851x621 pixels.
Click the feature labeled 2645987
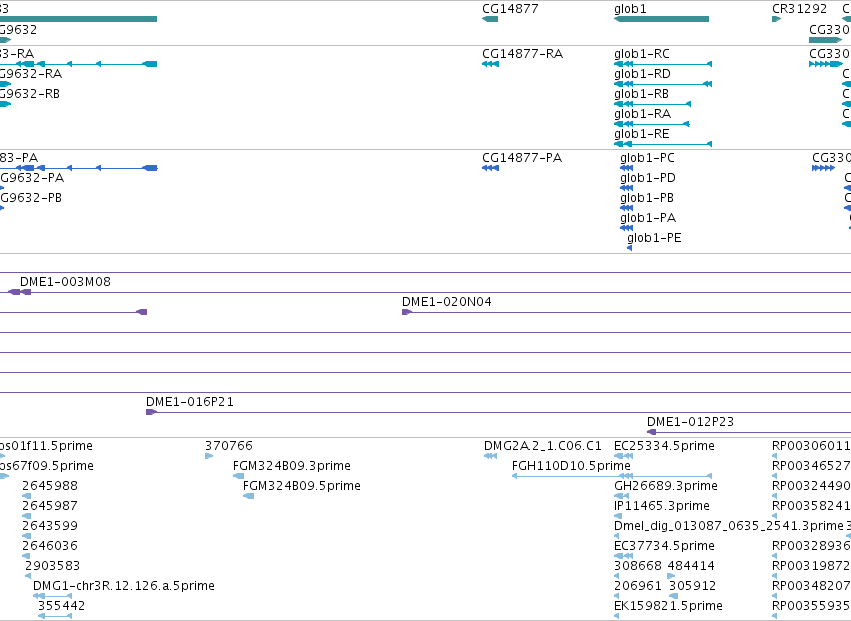49,506
